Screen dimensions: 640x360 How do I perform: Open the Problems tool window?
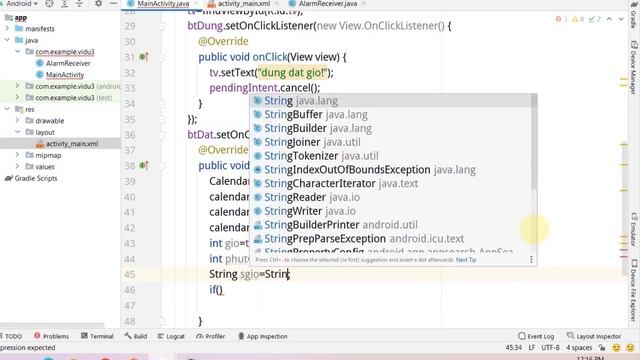tap(51, 336)
